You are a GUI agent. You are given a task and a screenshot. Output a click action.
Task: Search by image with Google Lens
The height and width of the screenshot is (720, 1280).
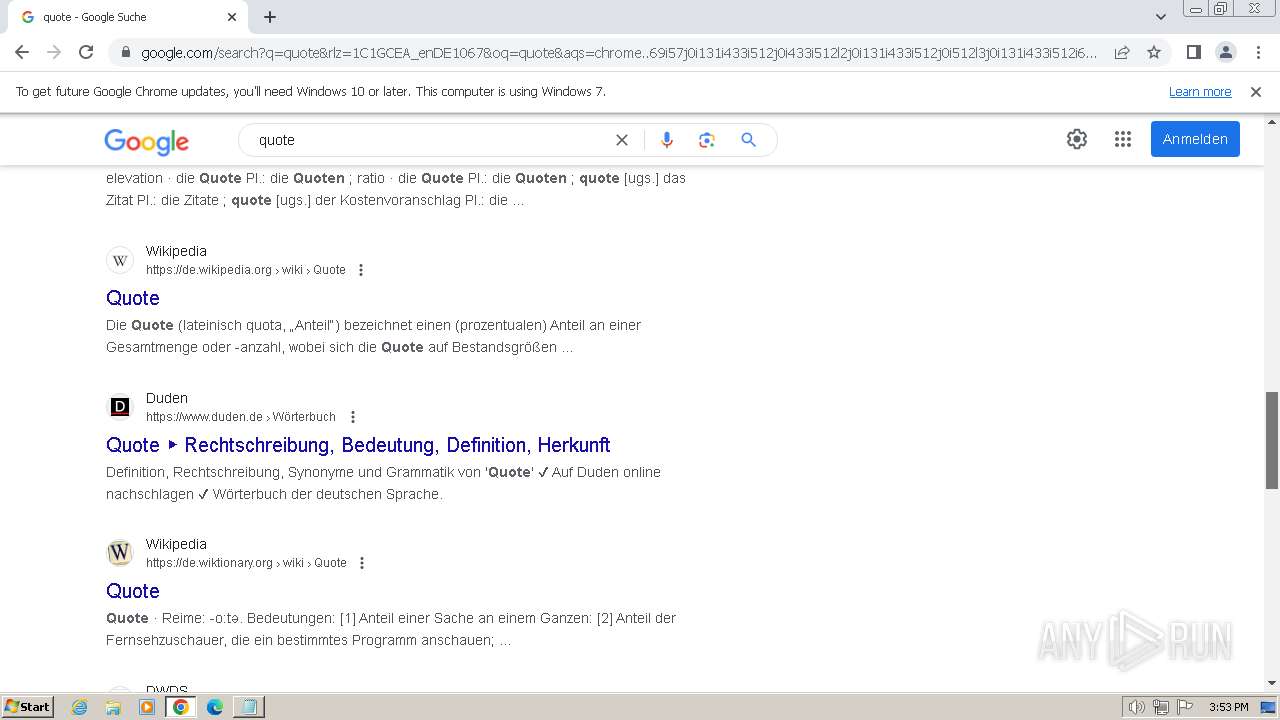pos(707,140)
